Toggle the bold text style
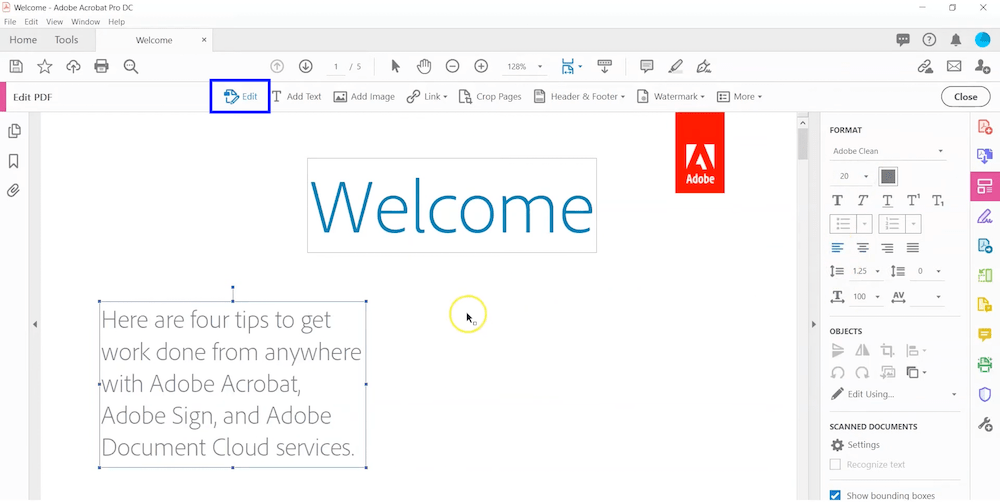This screenshot has width=1000, height=502. 837,200
